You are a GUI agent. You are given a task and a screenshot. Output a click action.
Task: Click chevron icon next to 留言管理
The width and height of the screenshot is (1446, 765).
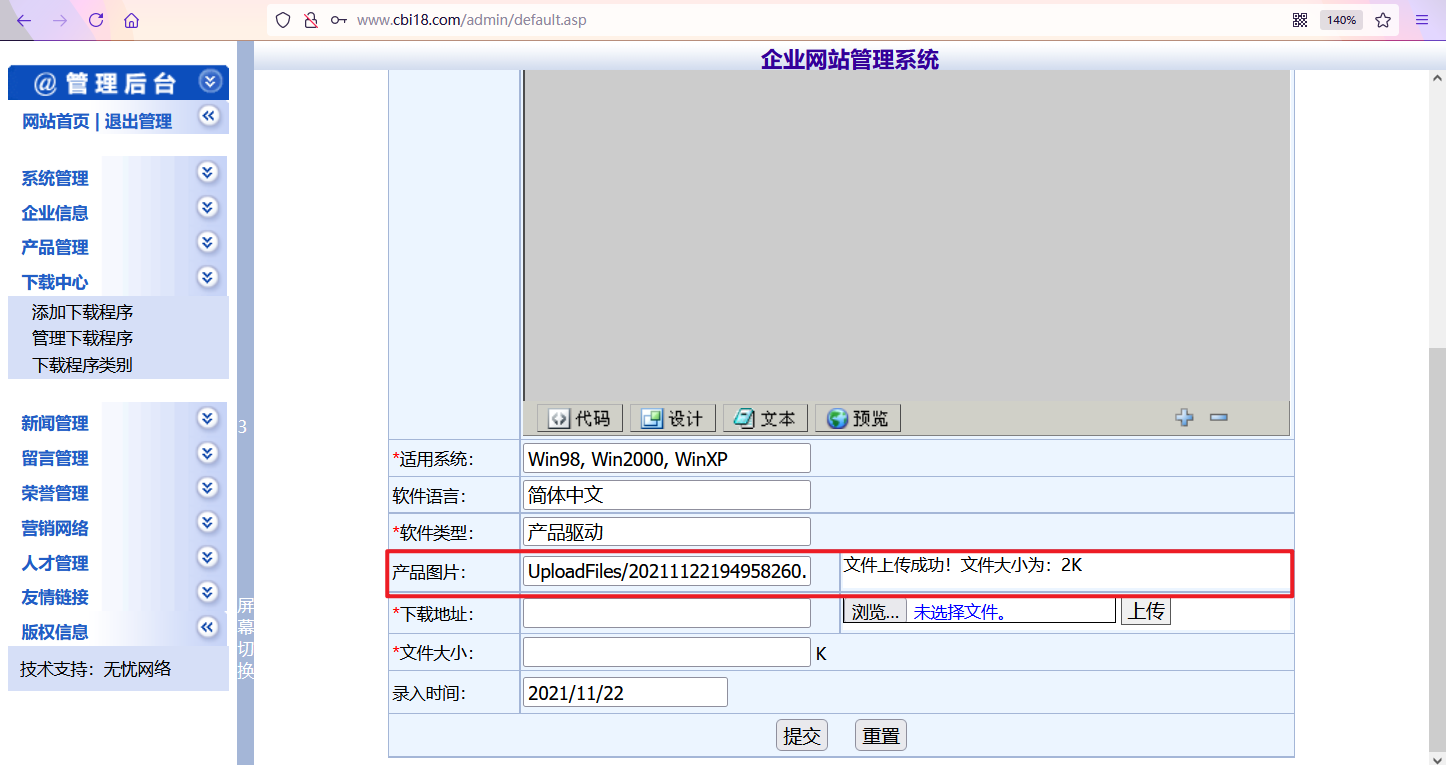click(207, 453)
